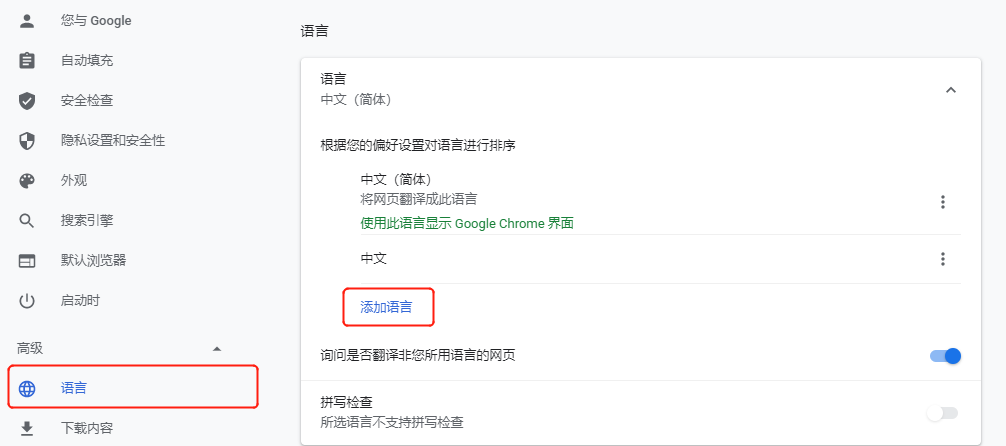The image size is (1006, 446).
Task: Click the palette icon for 外观
Action: click(27, 181)
